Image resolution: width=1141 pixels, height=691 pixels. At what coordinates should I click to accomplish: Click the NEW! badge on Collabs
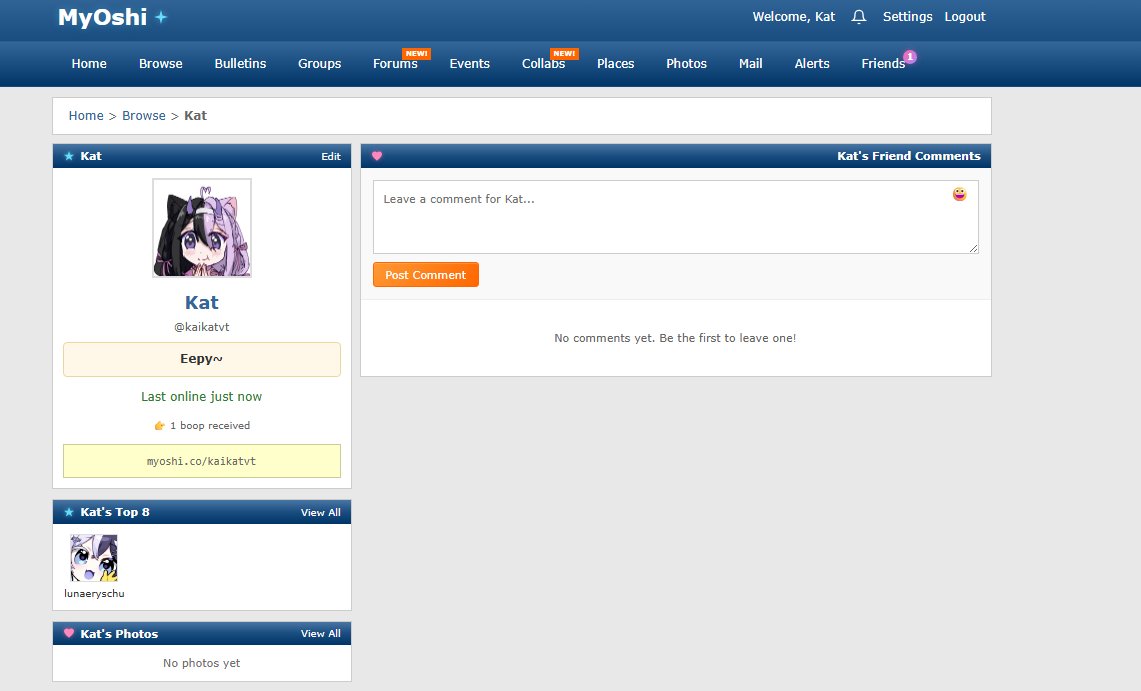[565, 54]
